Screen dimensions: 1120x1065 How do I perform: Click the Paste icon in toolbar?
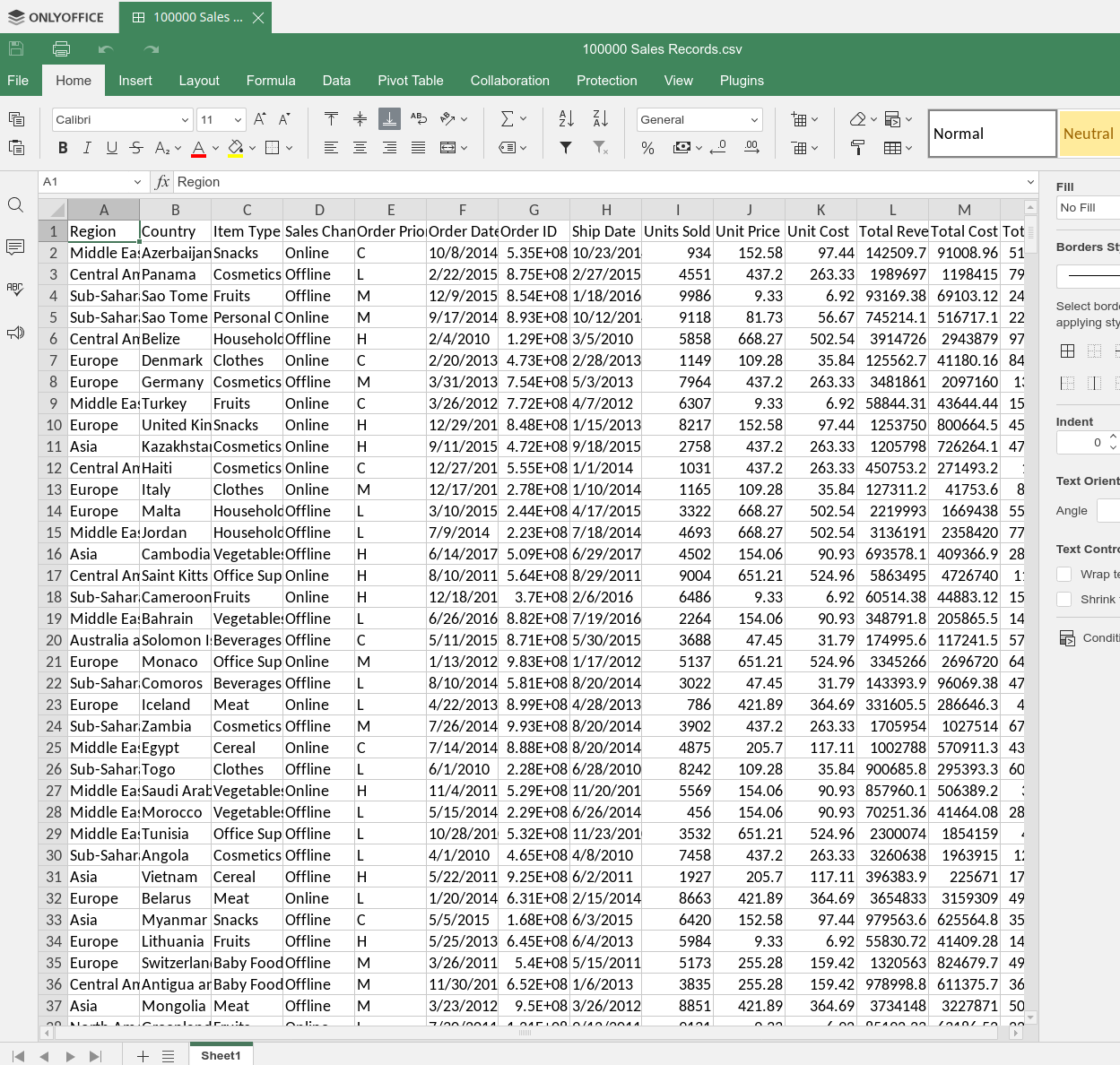click(16, 148)
